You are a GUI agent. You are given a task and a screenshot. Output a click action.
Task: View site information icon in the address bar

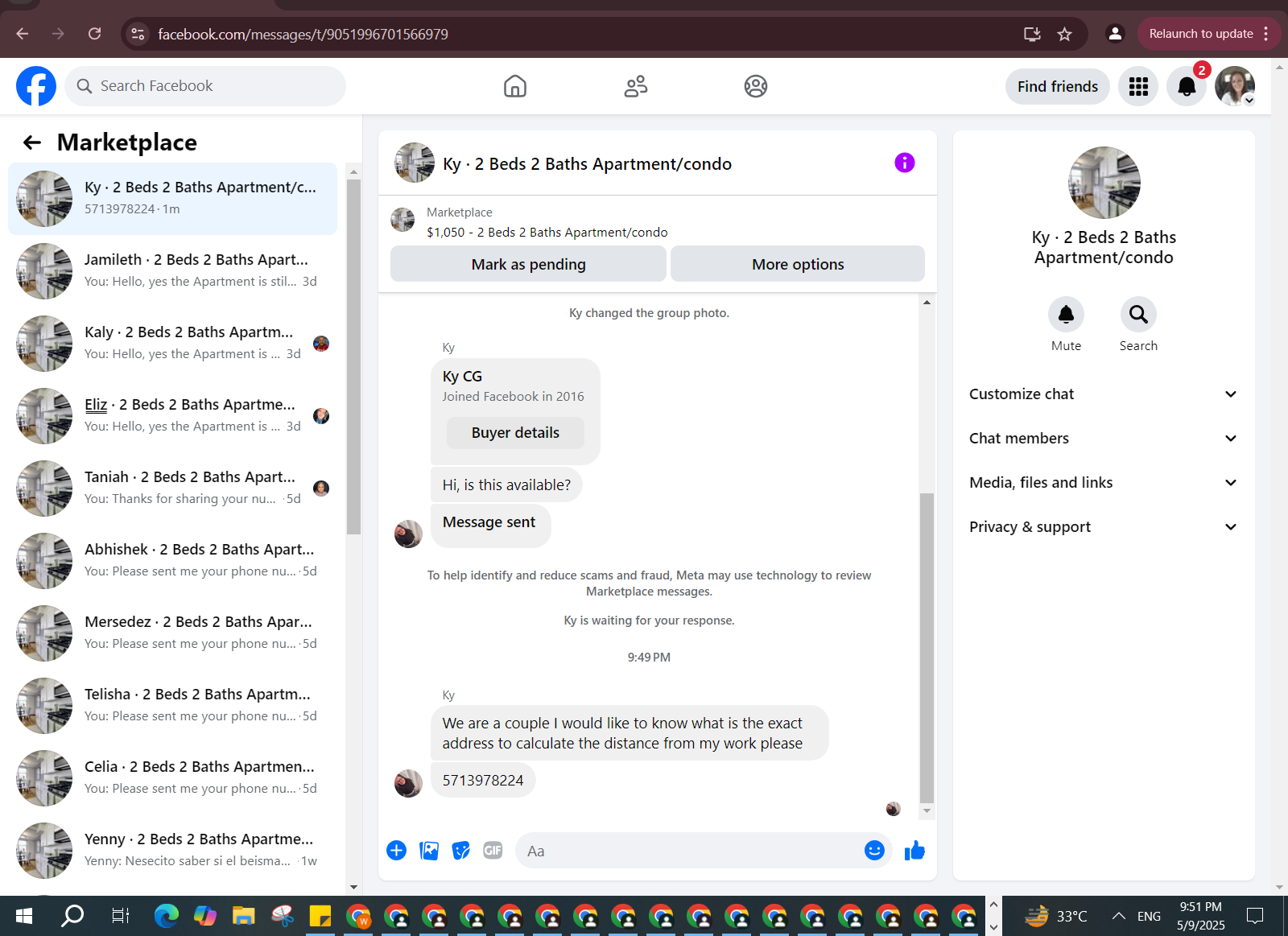pos(138,34)
